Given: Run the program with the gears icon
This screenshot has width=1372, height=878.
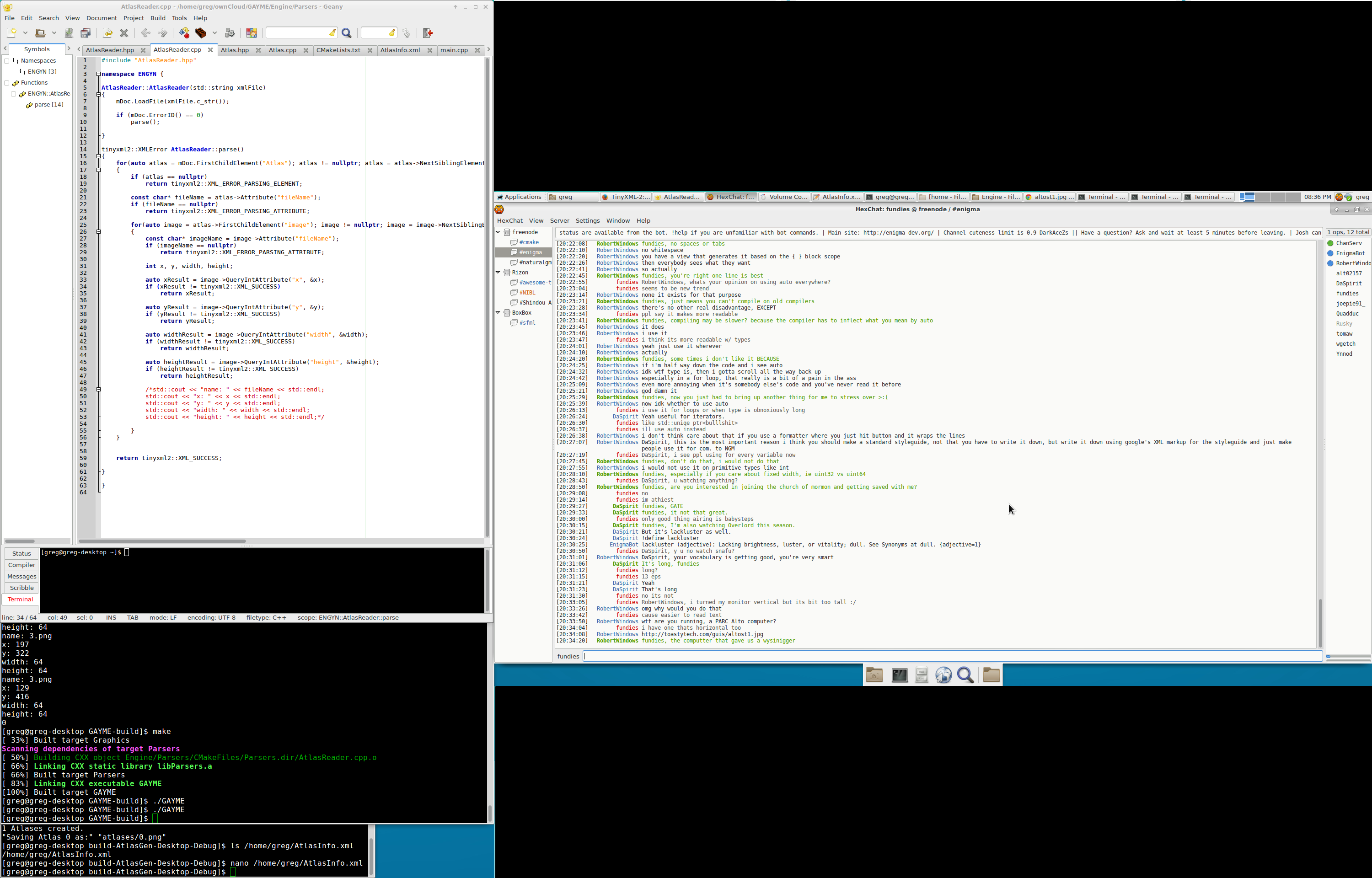Looking at the screenshot, I should coord(230,33).
